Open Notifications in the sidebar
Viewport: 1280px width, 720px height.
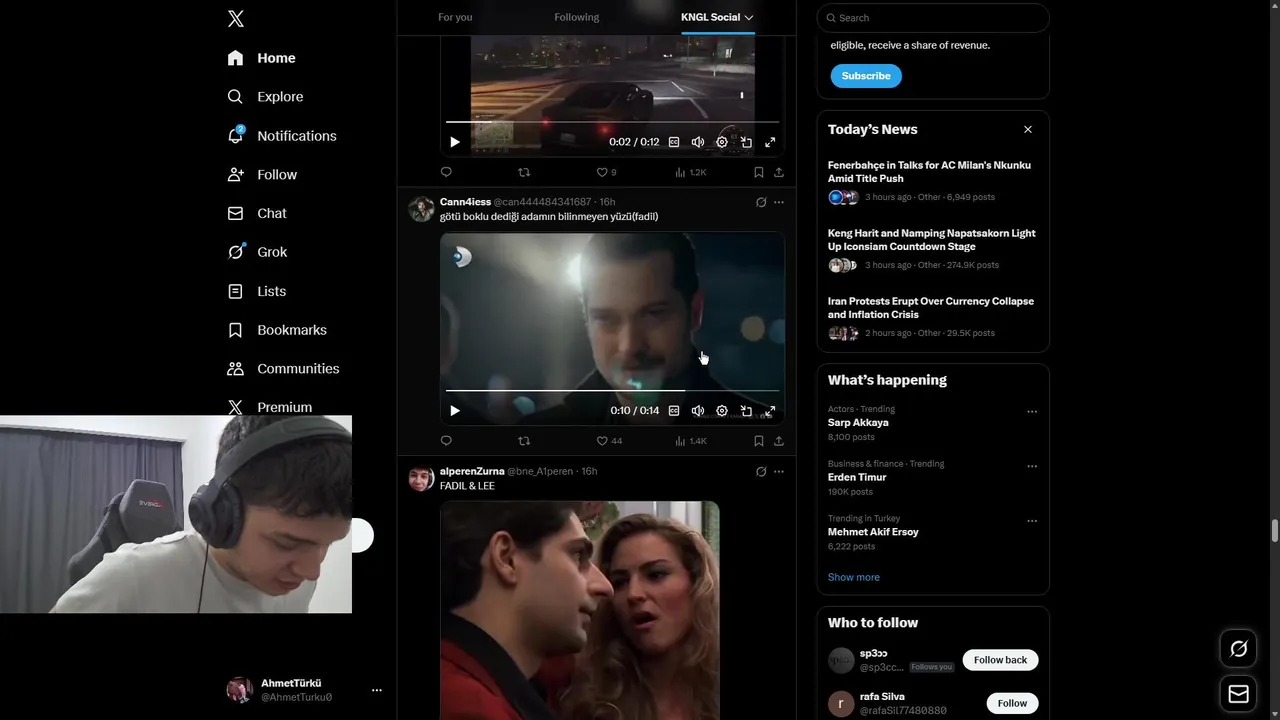coord(282,136)
